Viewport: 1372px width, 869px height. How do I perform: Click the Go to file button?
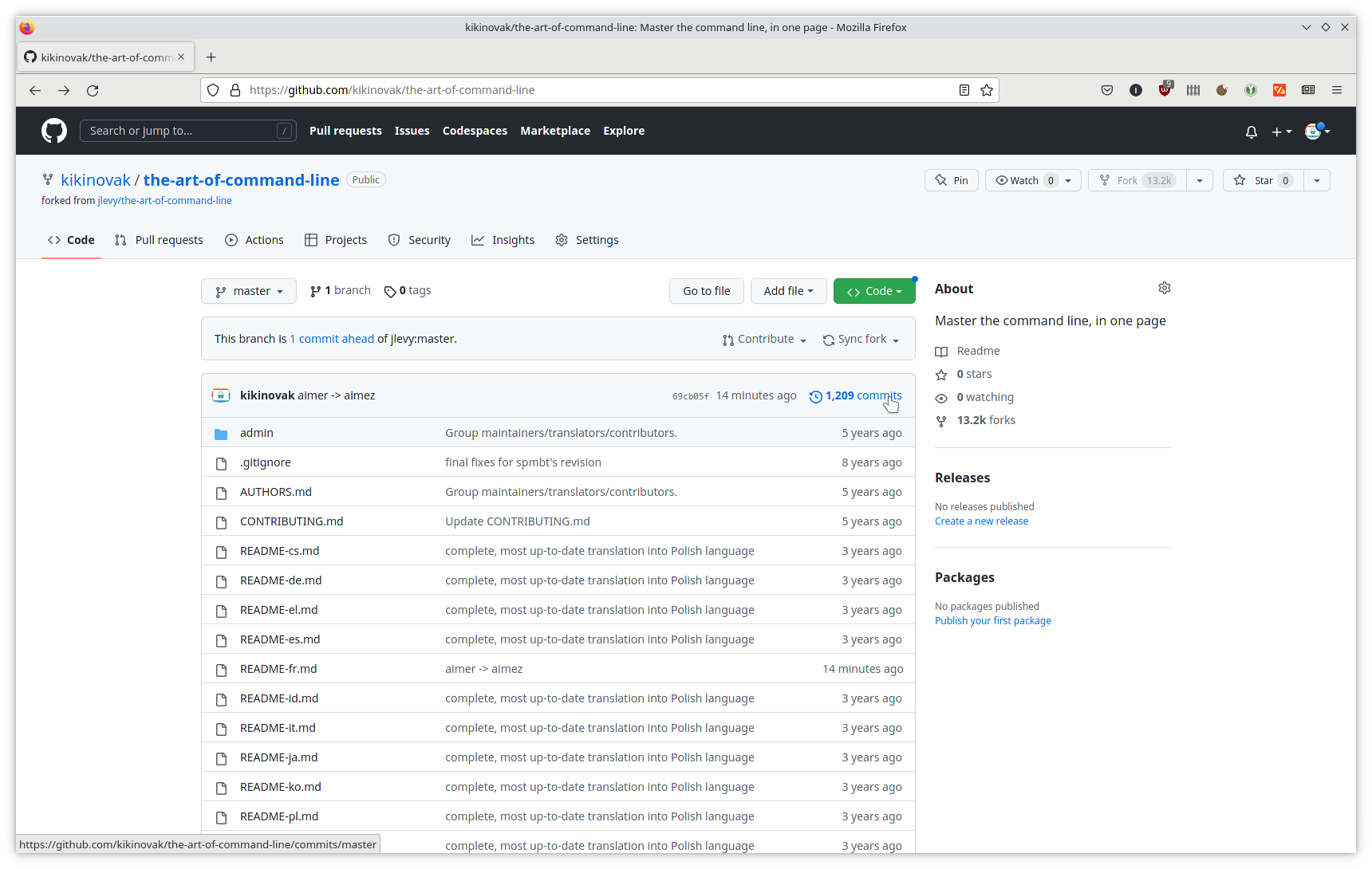706,291
